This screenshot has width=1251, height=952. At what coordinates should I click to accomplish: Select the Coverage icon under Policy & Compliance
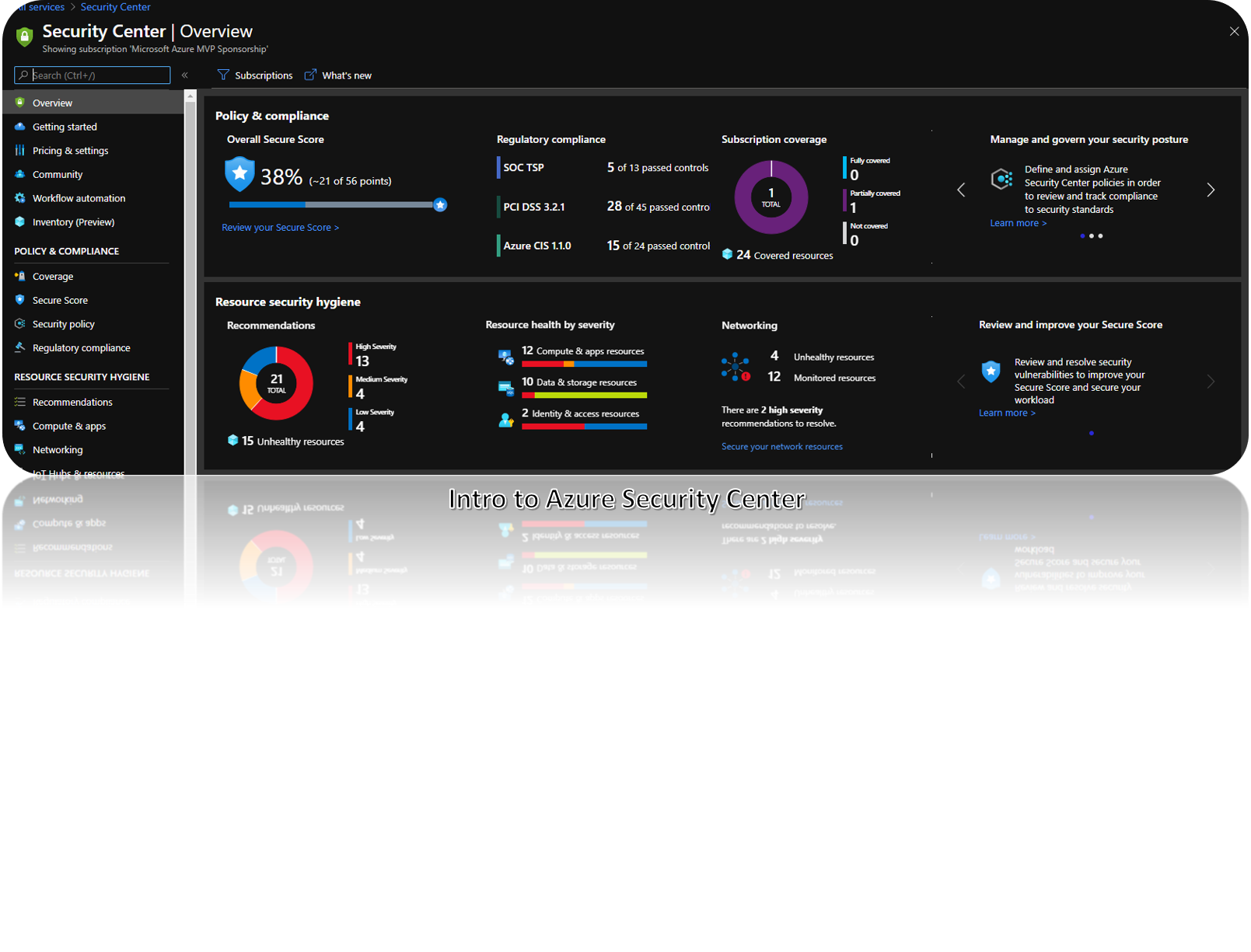pyautogui.click(x=19, y=276)
